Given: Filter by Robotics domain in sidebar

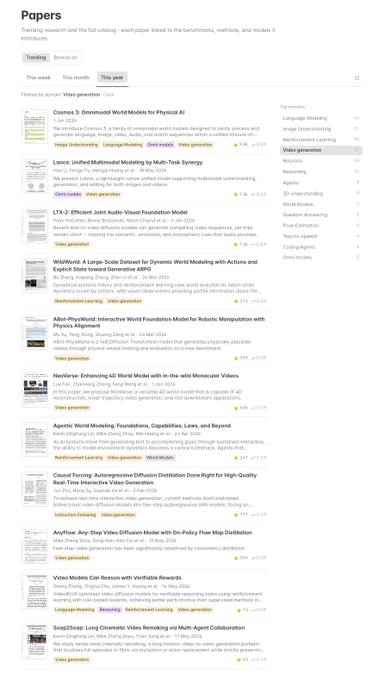Looking at the screenshot, I should click(x=321, y=161).
